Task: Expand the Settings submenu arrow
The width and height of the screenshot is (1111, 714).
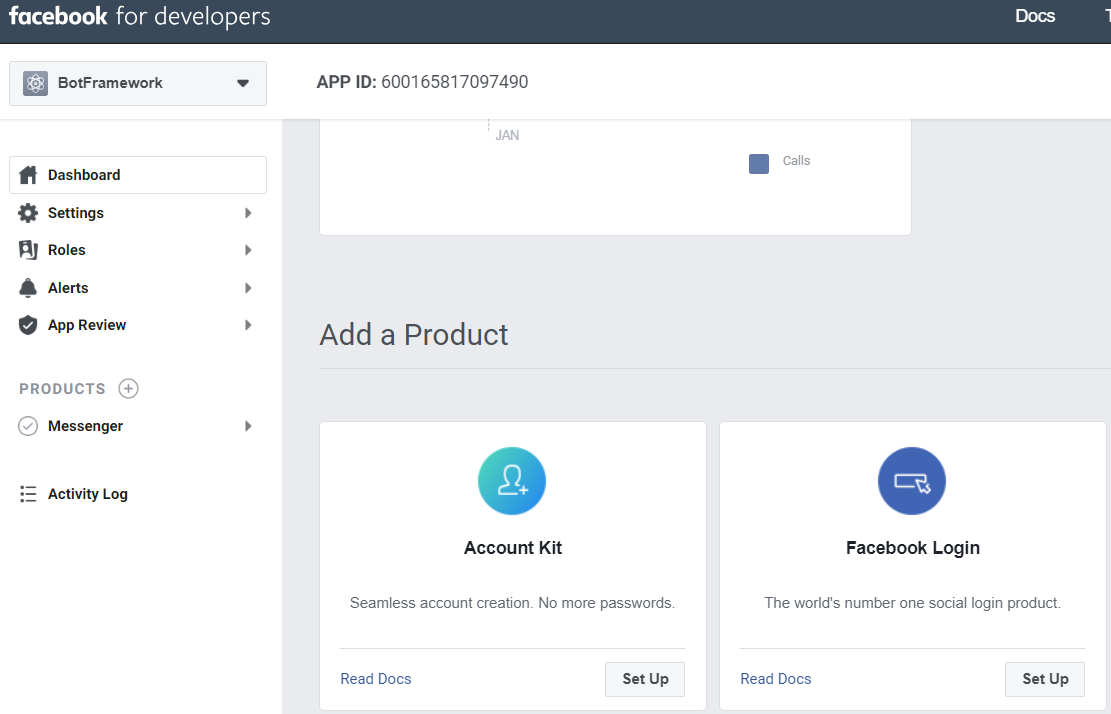Action: [248, 213]
